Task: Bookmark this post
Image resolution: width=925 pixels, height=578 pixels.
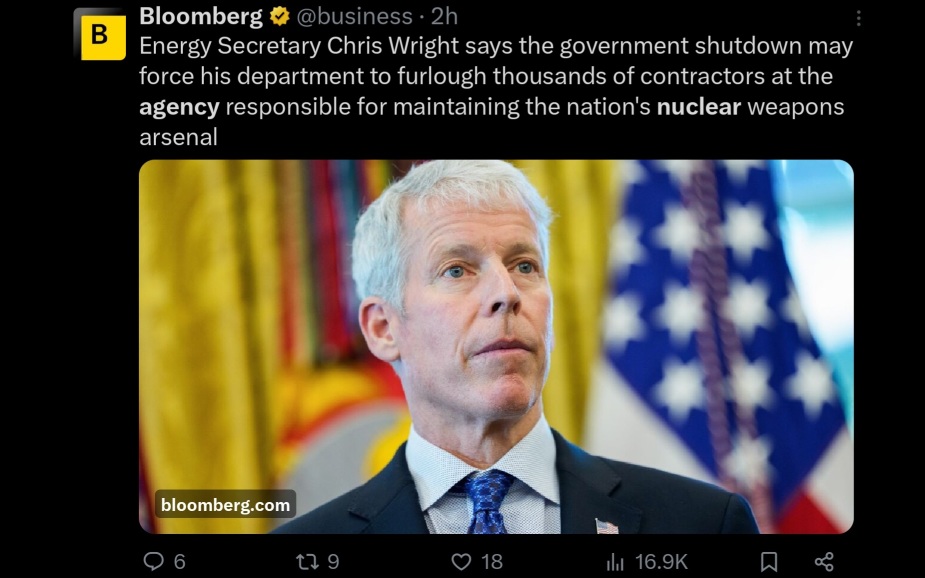Action: [x=769, y=561]
